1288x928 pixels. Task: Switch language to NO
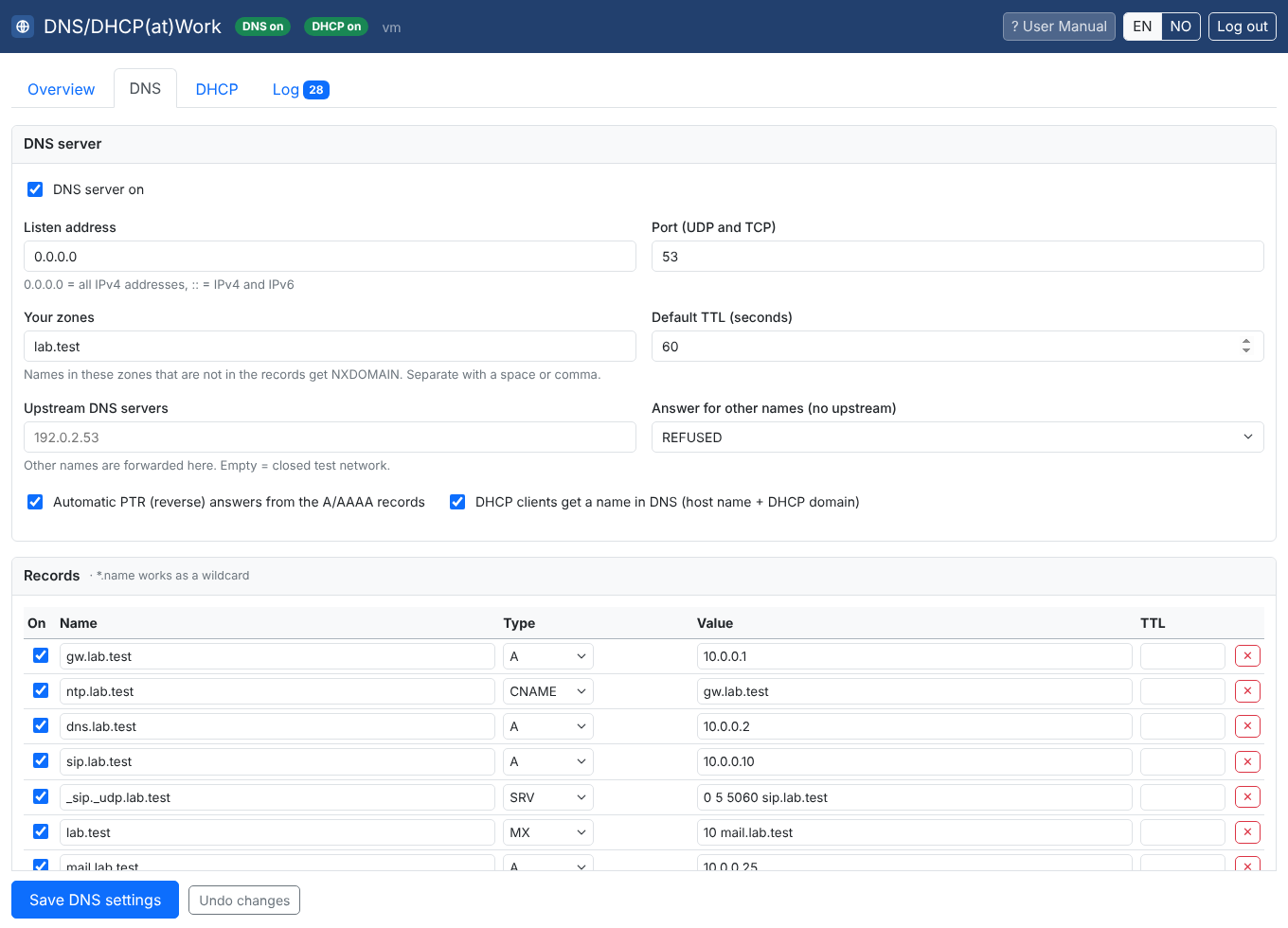click(1181, 27)
